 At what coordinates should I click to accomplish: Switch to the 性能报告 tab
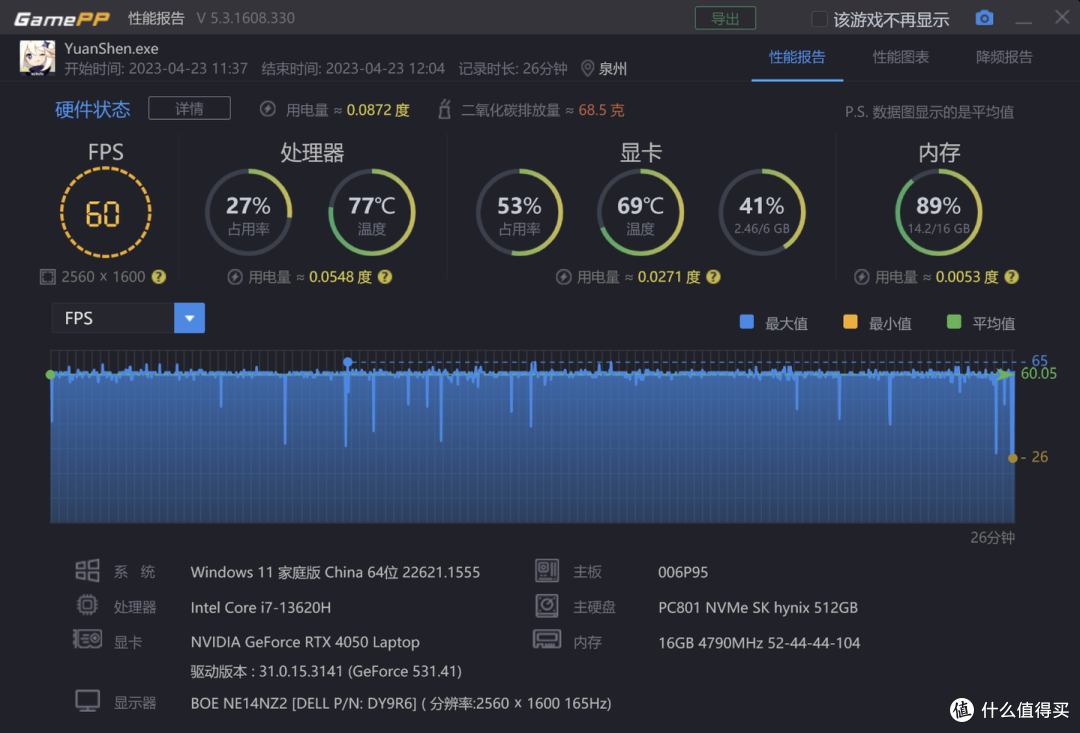coord(797,57)
